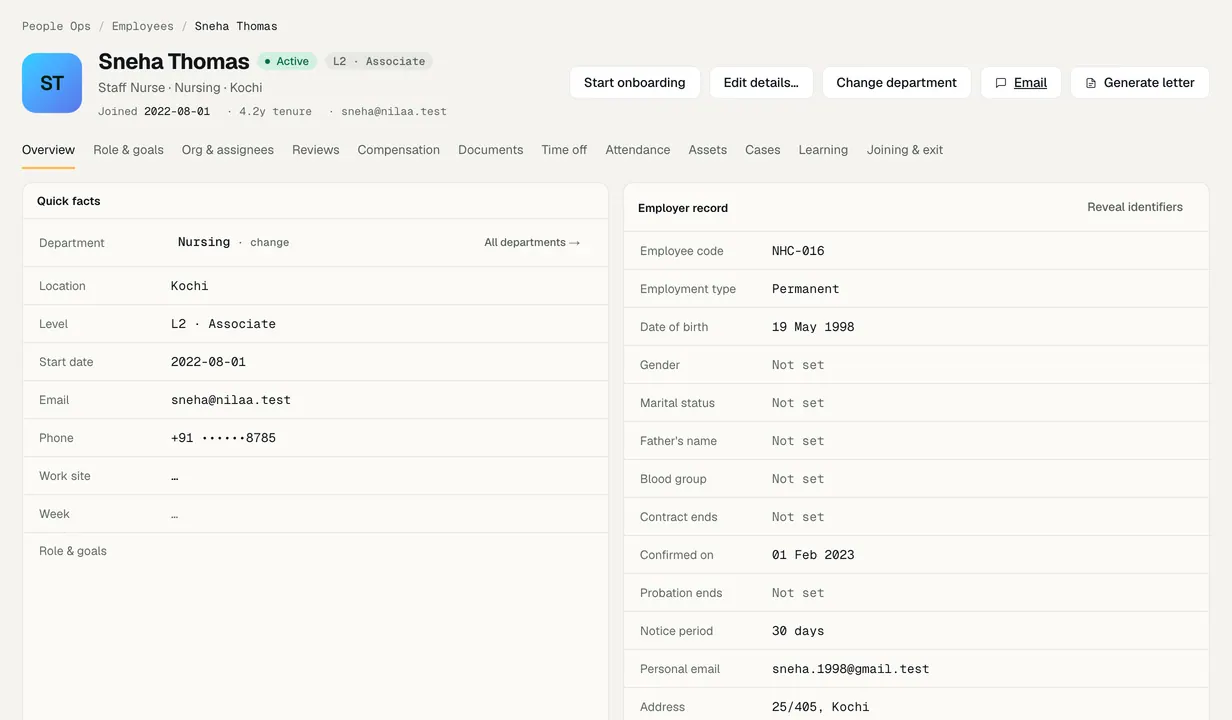
Task: Open the Compensation tab
Action: coord(399,150)
